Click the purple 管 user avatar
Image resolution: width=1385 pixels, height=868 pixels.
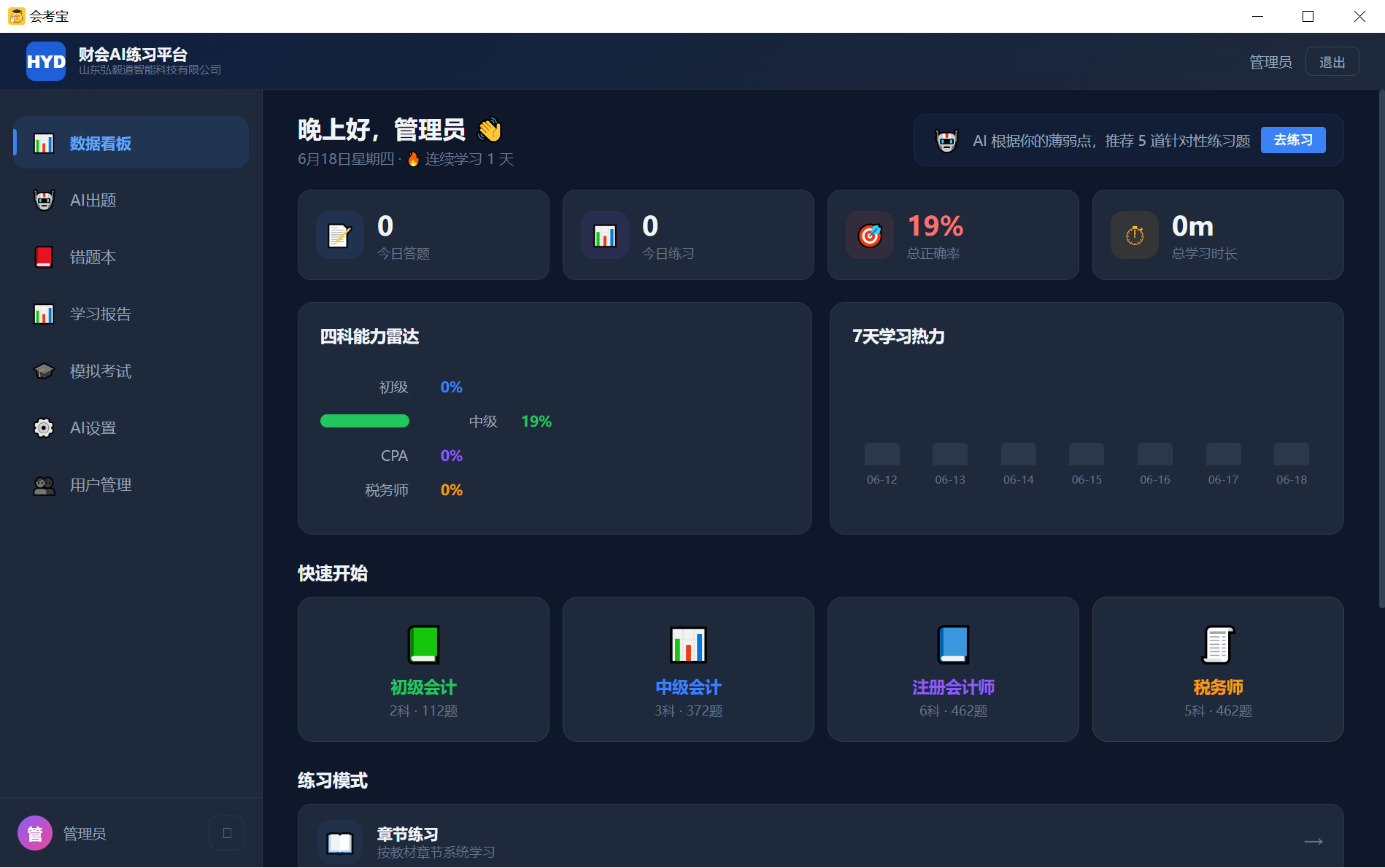(35, 833)
